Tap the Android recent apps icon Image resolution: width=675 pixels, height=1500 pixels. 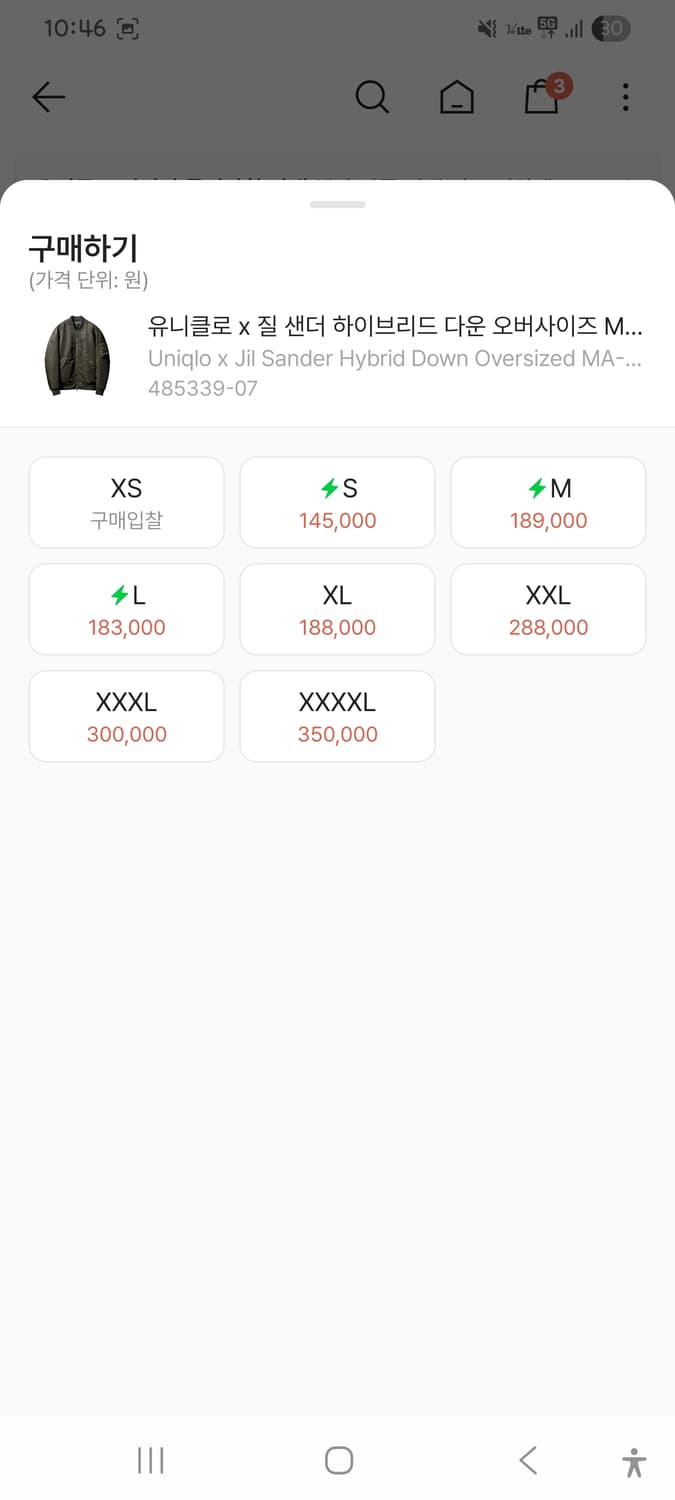[x=151, y=1460]
